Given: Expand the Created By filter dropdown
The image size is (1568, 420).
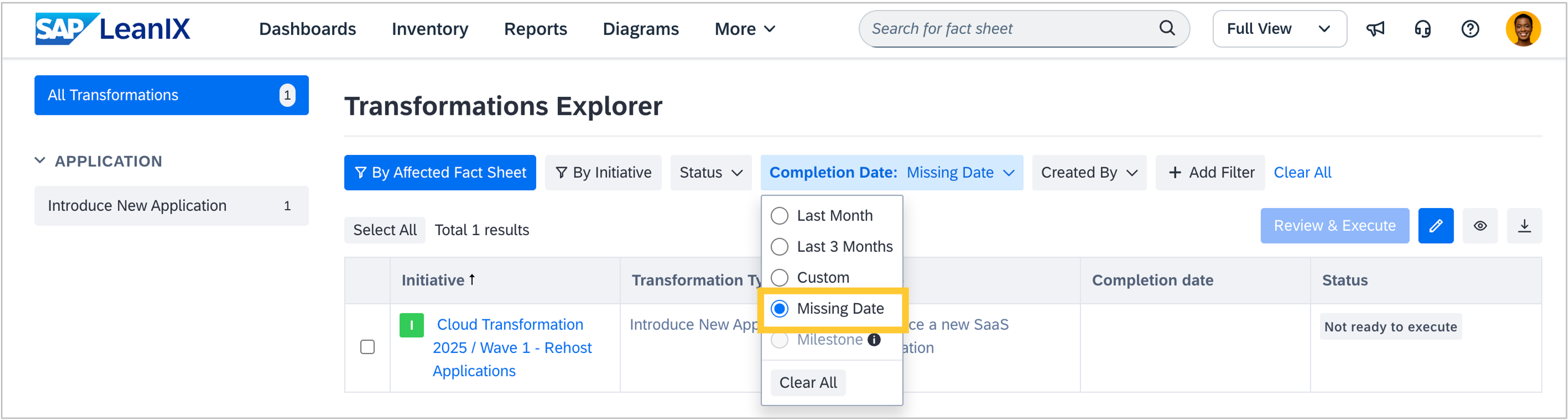Looking at the screenshot, I should pos(1088,173).
